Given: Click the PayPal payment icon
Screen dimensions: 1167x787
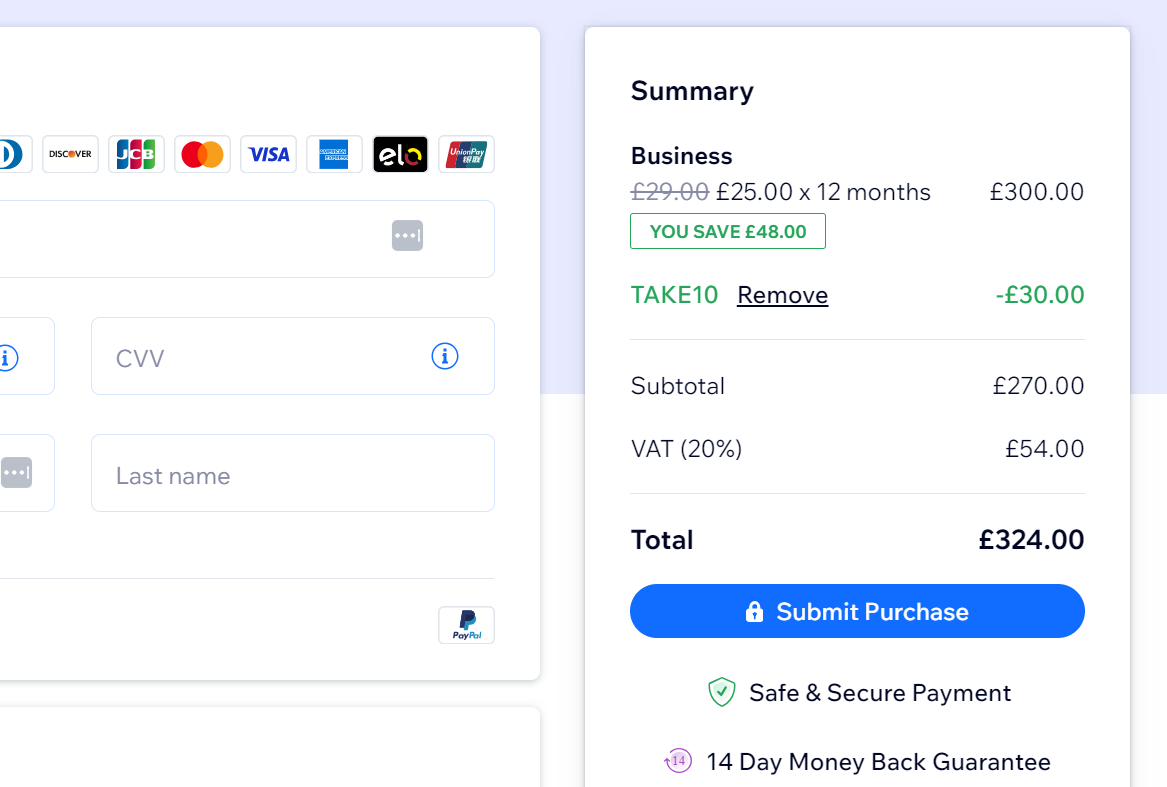Looking at the screenshot, I should 466,625.
